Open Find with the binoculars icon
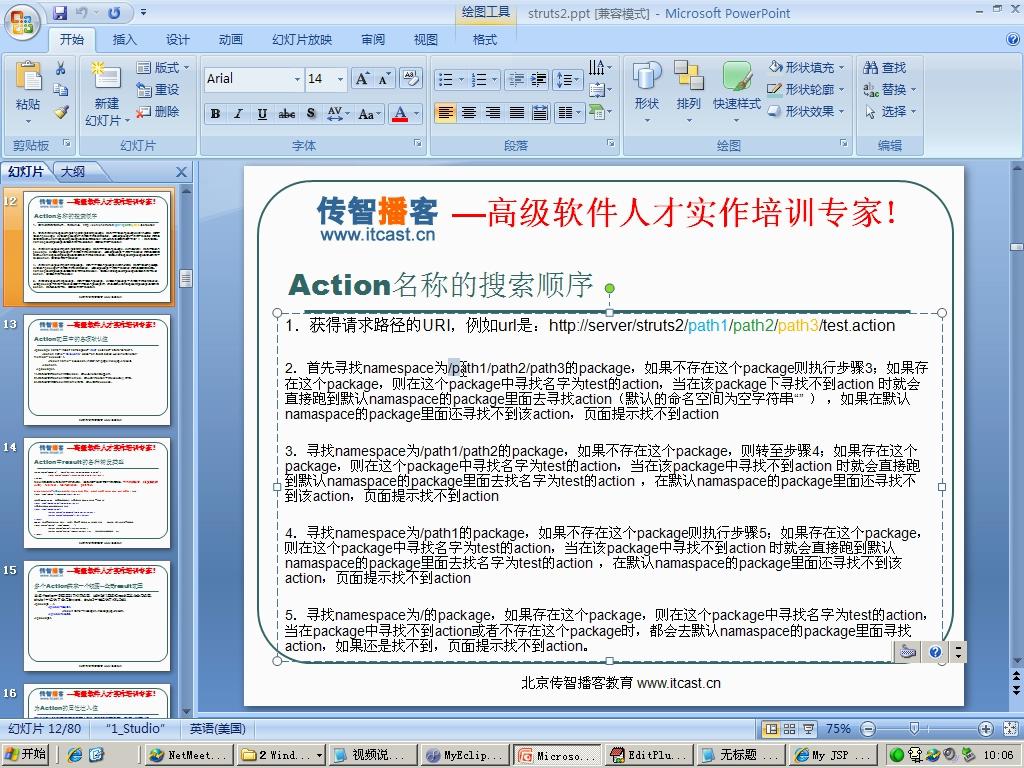 coord(871,67)
